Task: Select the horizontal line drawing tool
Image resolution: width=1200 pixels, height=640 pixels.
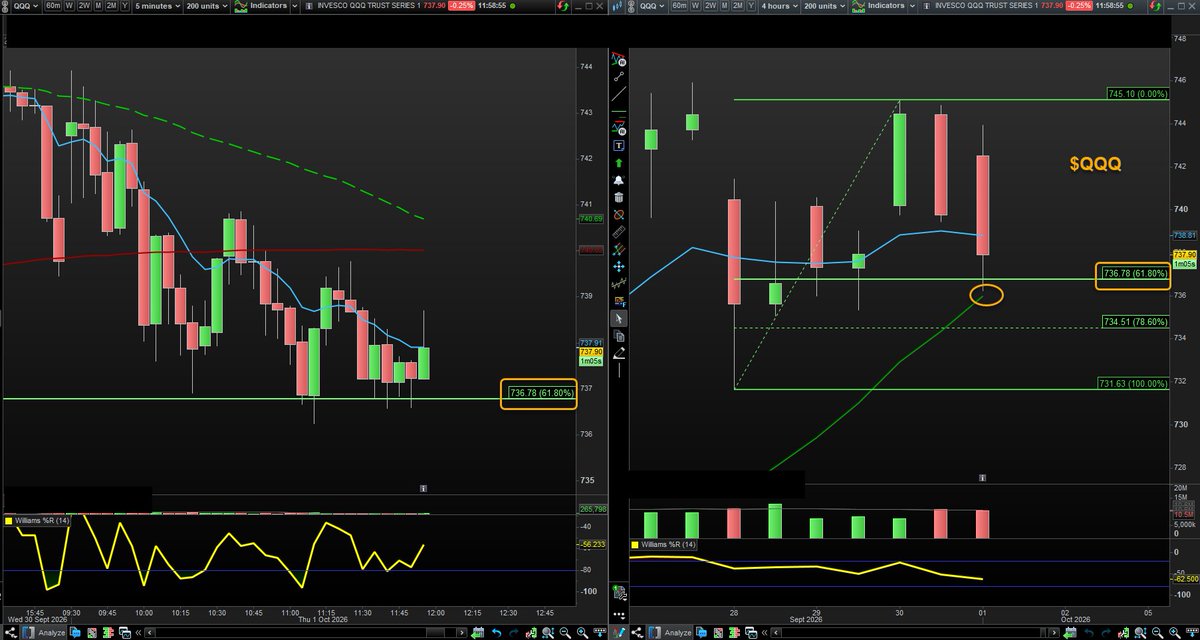Action: (619, 109)
